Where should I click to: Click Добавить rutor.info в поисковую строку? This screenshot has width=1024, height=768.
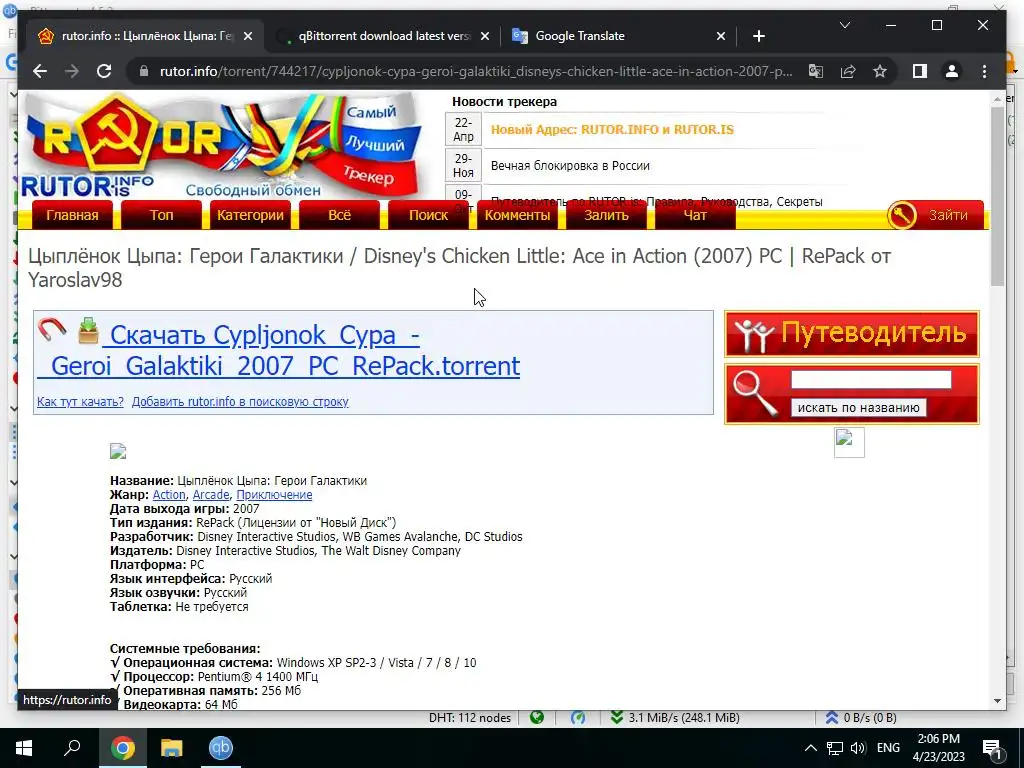tap(240, 402)
